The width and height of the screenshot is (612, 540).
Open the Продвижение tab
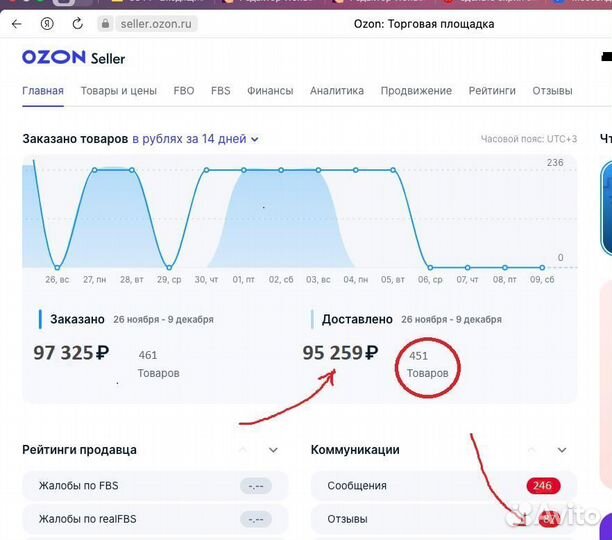tap(416, 91)
